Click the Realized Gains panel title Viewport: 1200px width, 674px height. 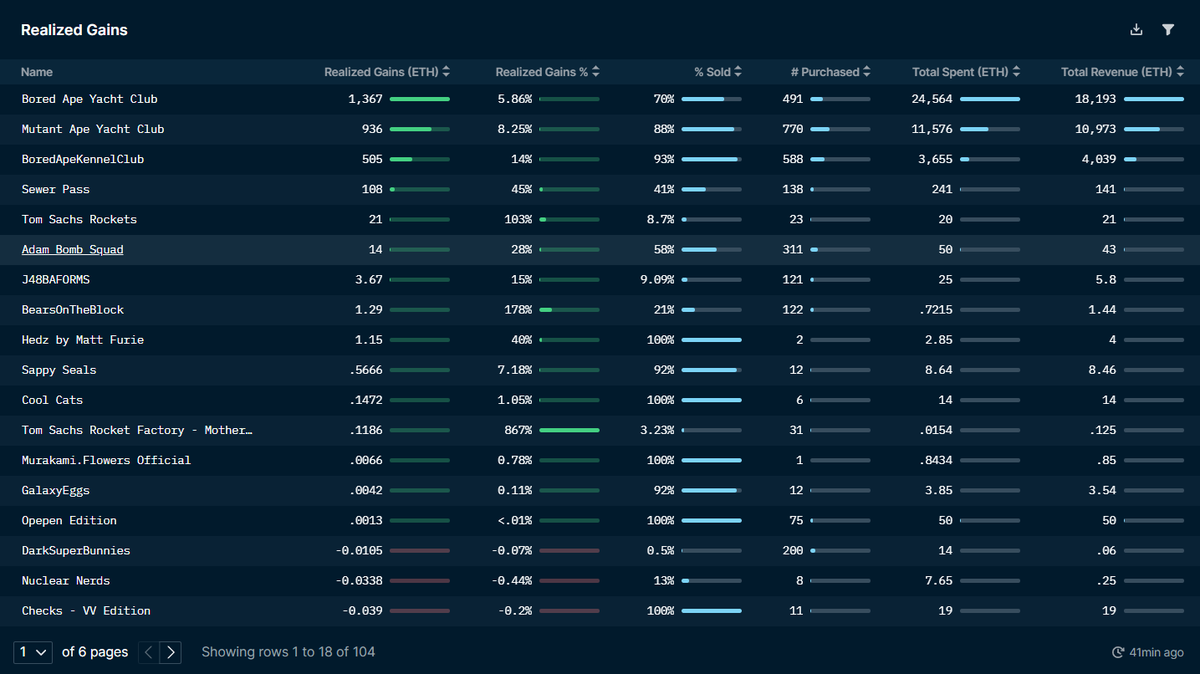click(74, 30)
